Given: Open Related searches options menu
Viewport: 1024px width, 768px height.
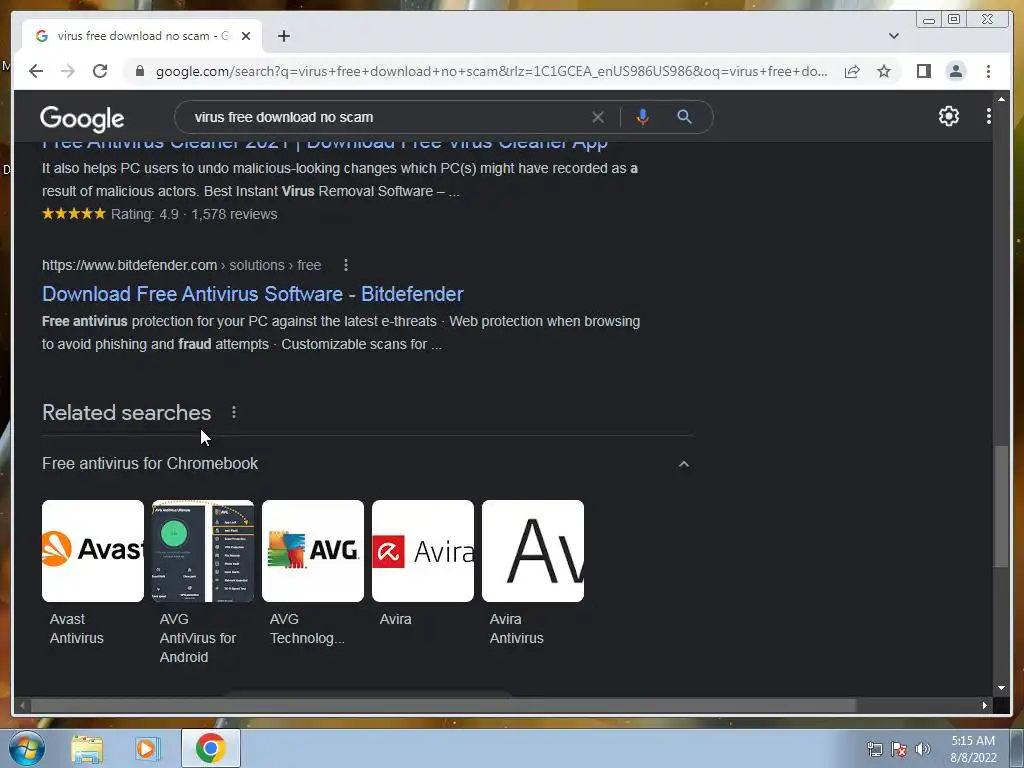Looking at the screenshot, I should pyautogui.click(x=234, y=413).
